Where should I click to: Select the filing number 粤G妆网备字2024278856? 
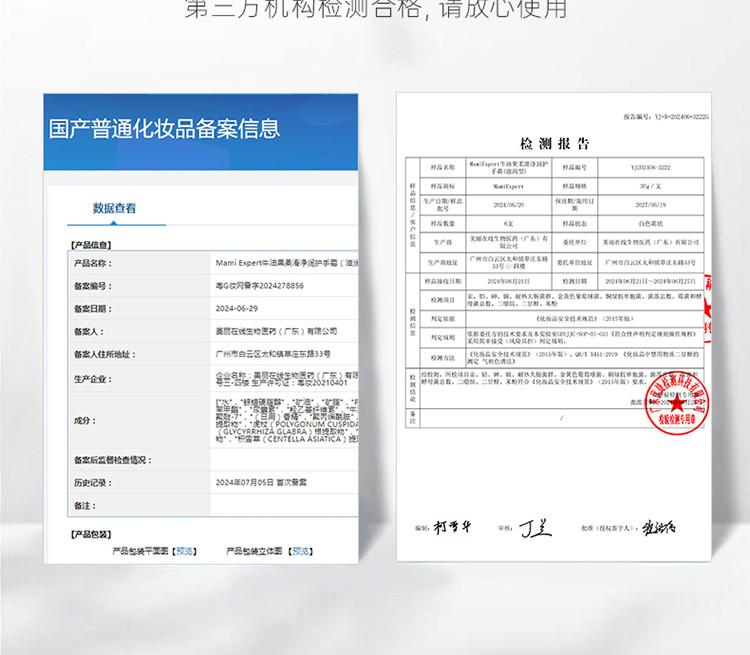pos(259,286)
